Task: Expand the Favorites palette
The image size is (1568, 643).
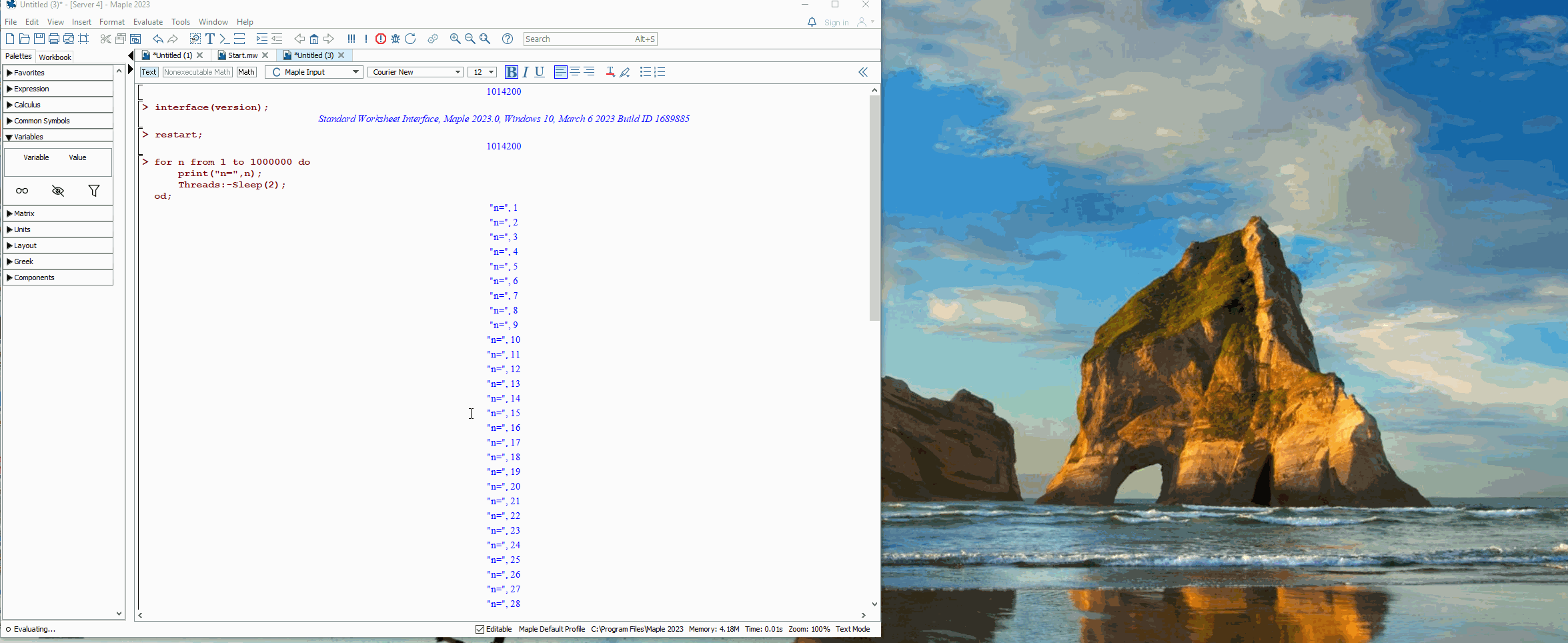Action: coord(58,73)
